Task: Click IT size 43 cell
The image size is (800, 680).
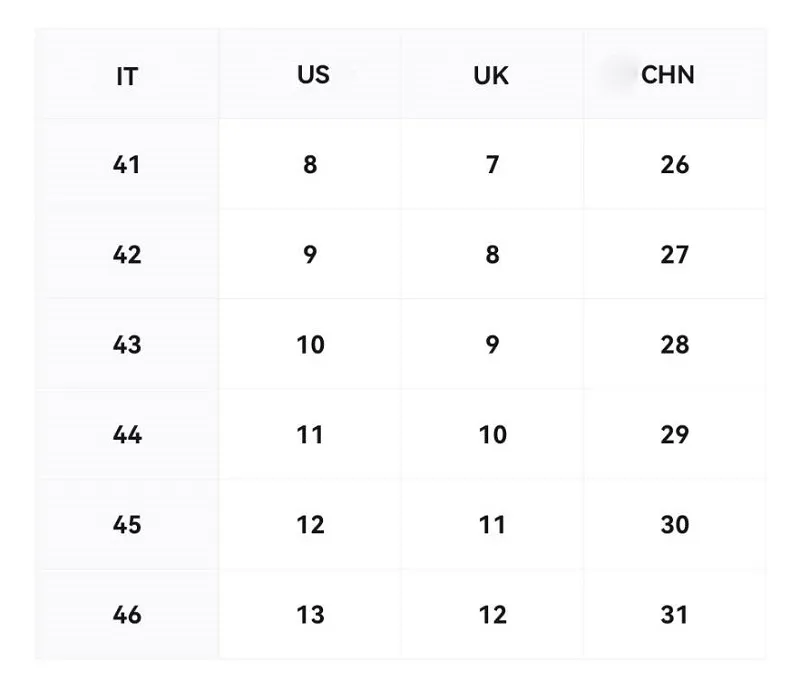Action: [x=127, y=345]
